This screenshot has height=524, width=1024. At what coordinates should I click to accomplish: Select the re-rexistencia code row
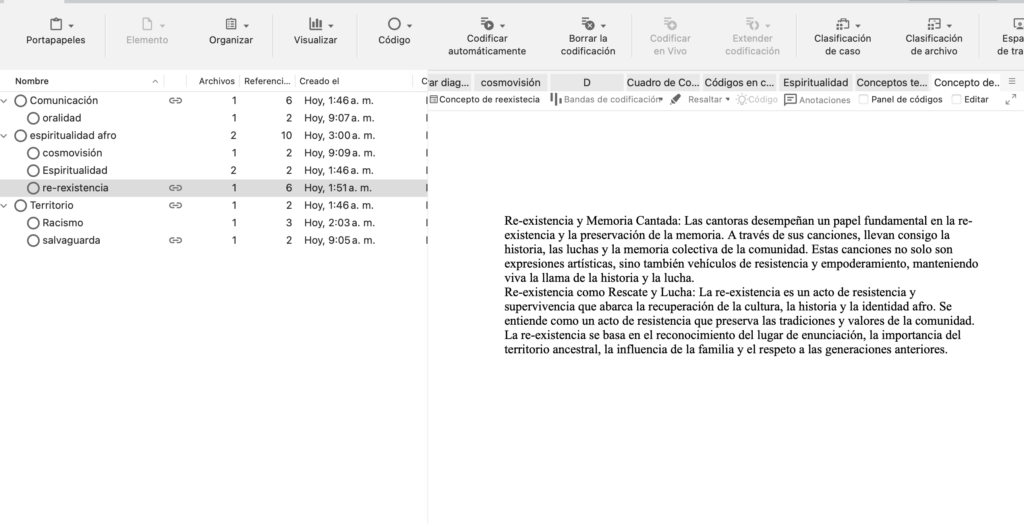tap(214, 188)
